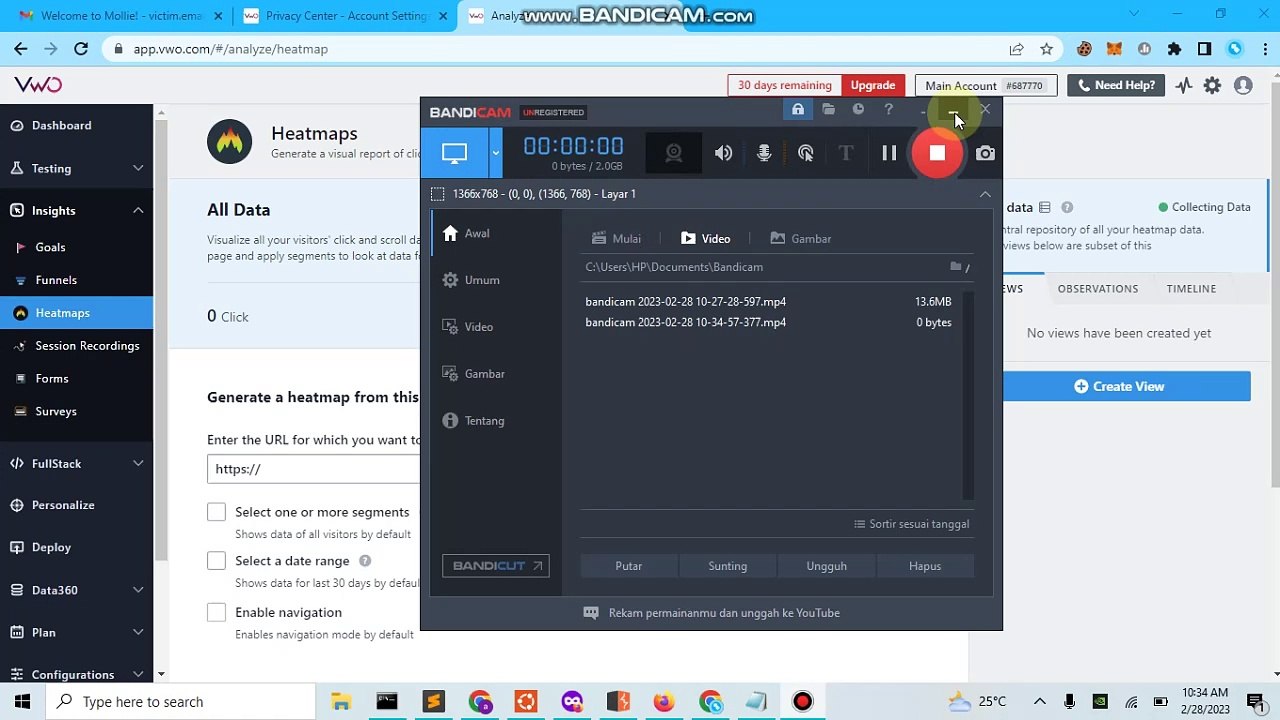Switch to the Timeline tab
The height and width of the screenshot is (720, 1280).
click(1191, 288)
